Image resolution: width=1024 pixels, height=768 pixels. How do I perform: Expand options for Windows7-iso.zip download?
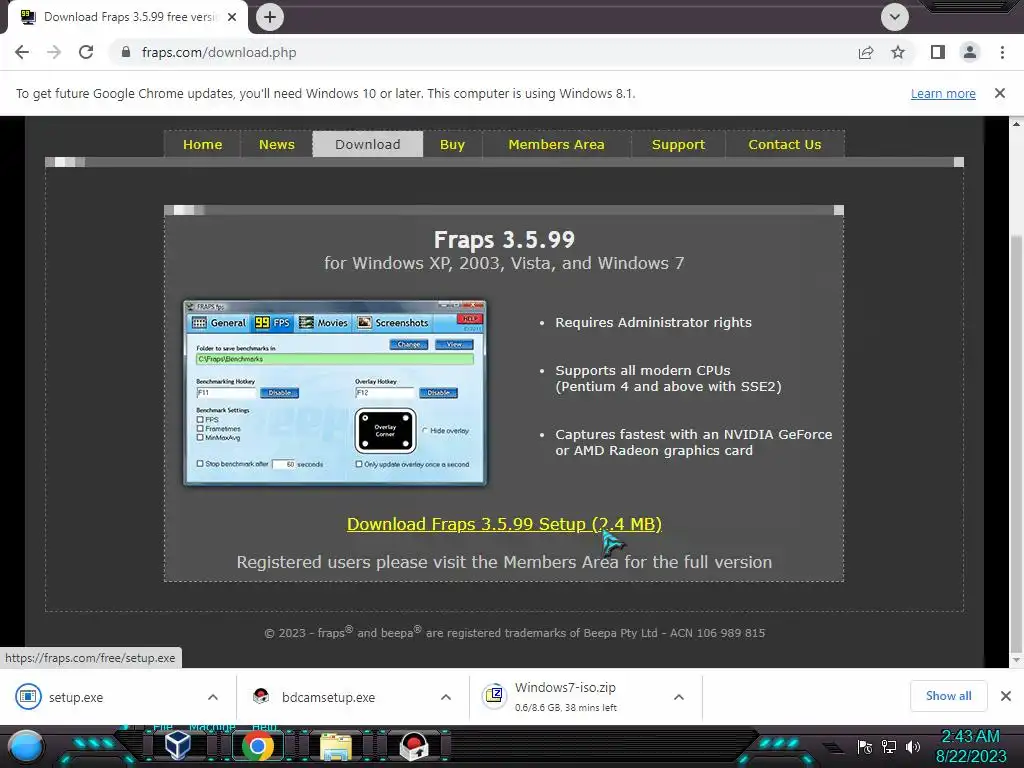tap(679, 697)
